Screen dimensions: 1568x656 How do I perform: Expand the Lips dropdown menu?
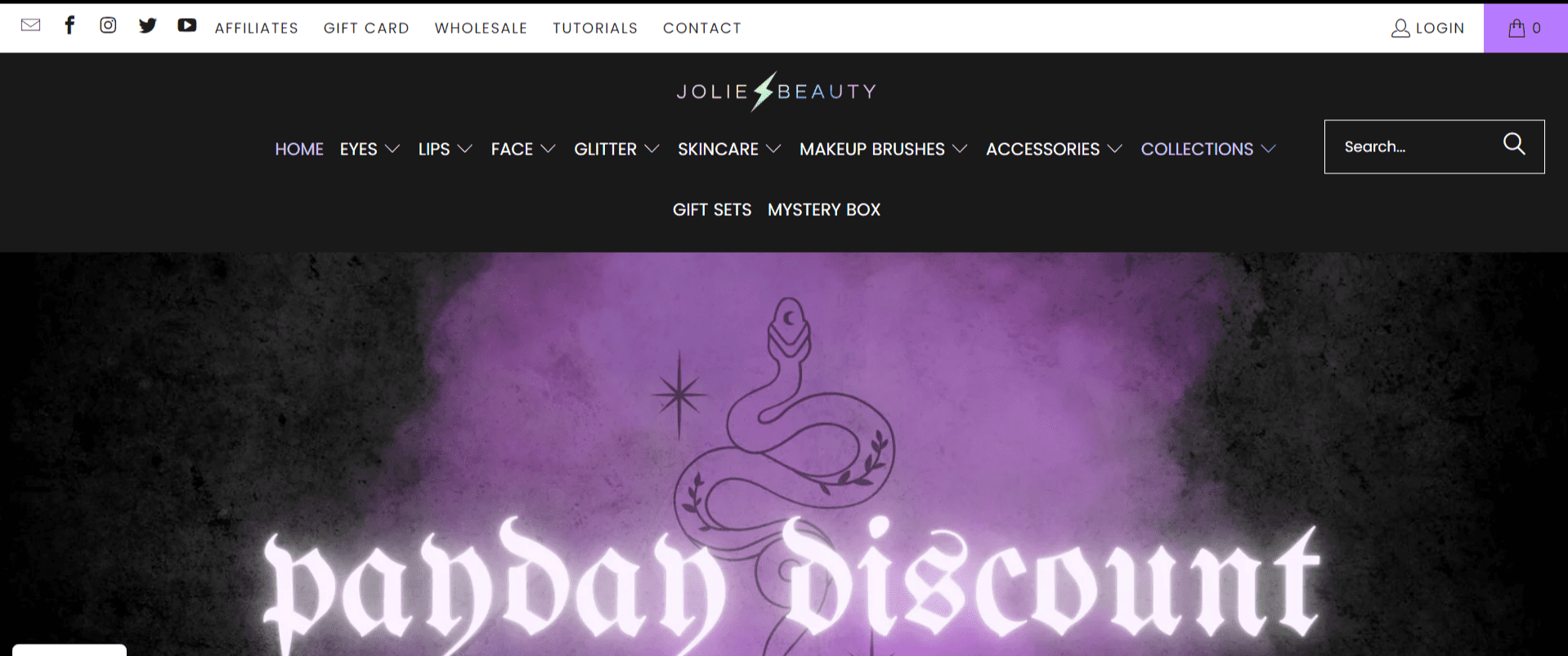click(445, 149)
